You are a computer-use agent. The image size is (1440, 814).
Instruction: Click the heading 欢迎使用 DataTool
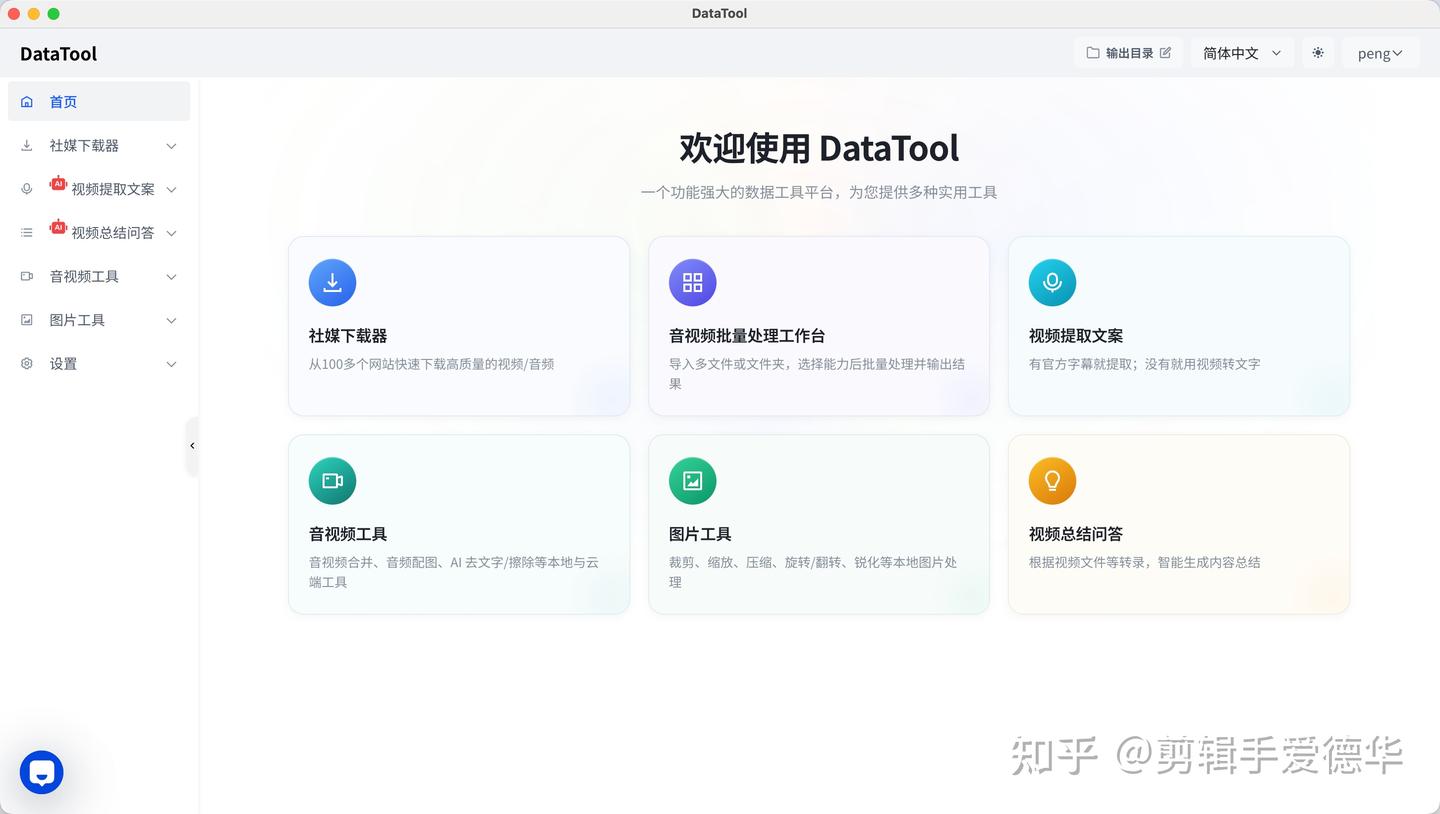click(819, 148)
